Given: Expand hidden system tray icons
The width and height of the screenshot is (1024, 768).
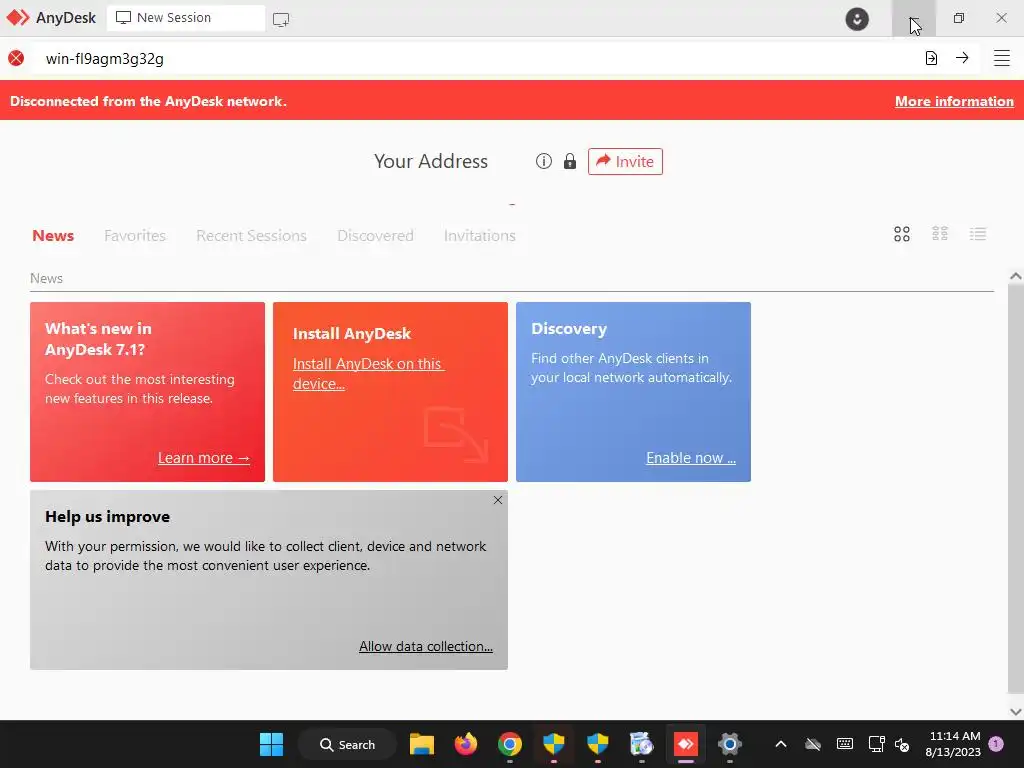Looking at the screenshot, I should click(780, 744).
